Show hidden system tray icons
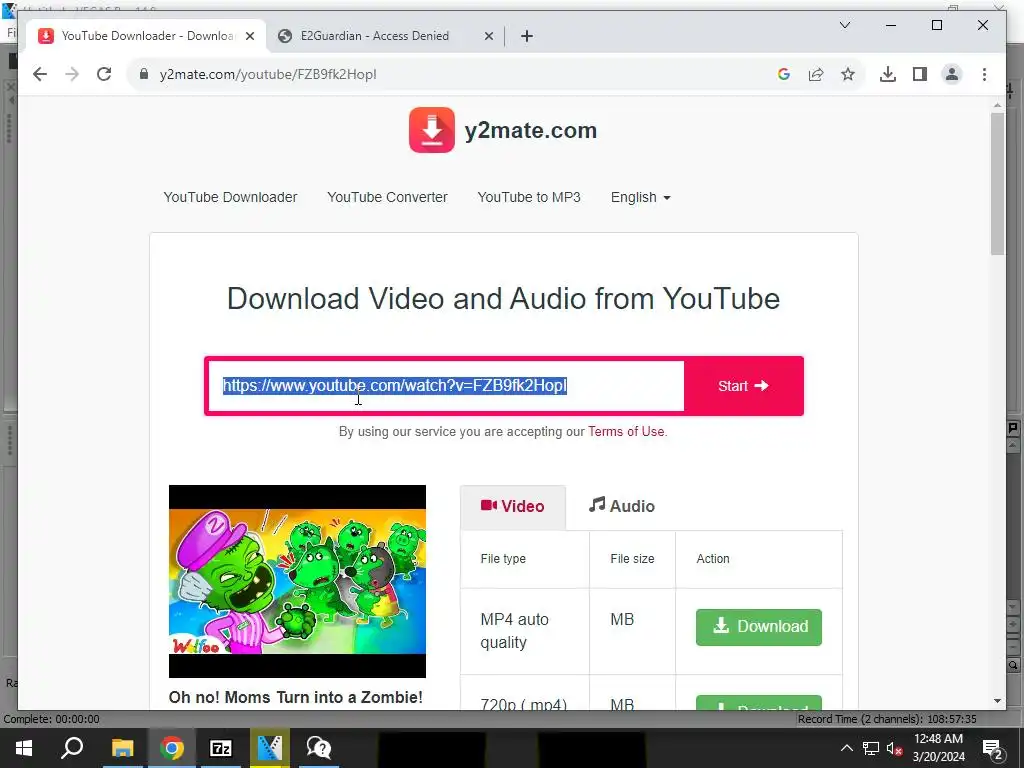This screenshot has width=1024, height=768. 846,748
